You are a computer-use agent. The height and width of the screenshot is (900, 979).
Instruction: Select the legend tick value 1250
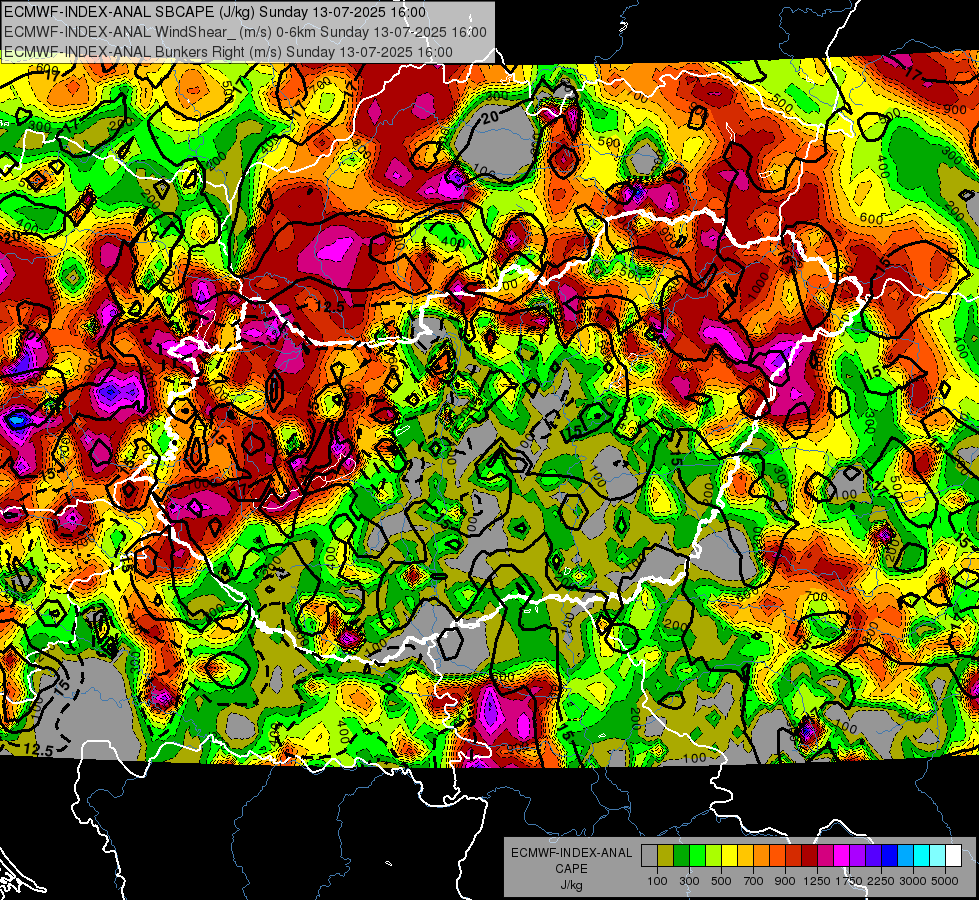click(x=817, y=881)
